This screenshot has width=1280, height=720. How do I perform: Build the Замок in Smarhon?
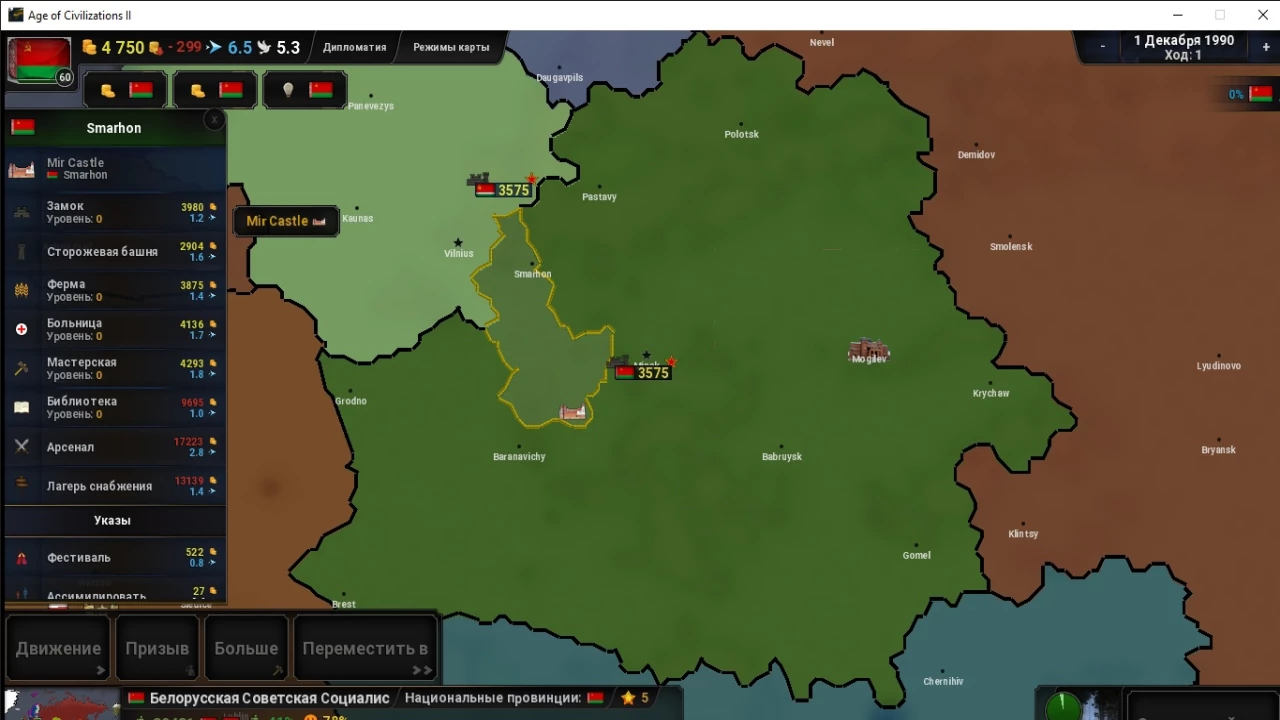(115, 212)
